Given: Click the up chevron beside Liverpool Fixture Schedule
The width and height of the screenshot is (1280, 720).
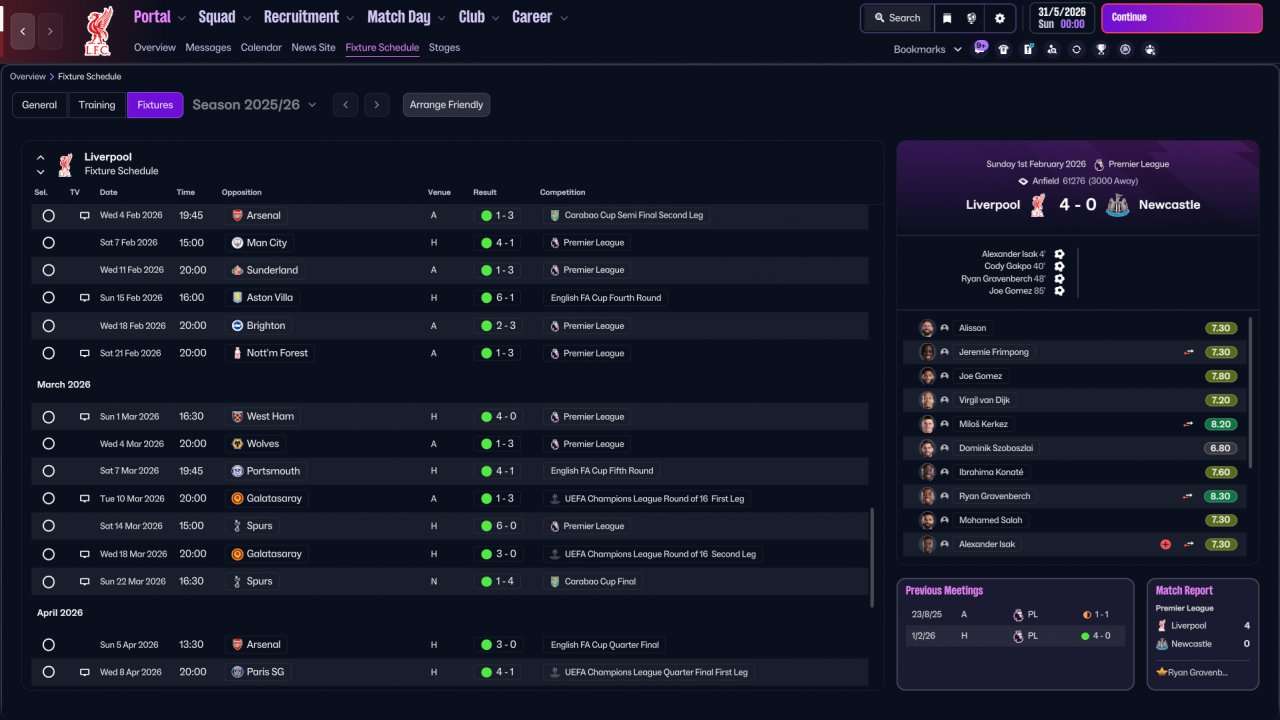Looking at the screenshot, I should (x=41, y=157).
